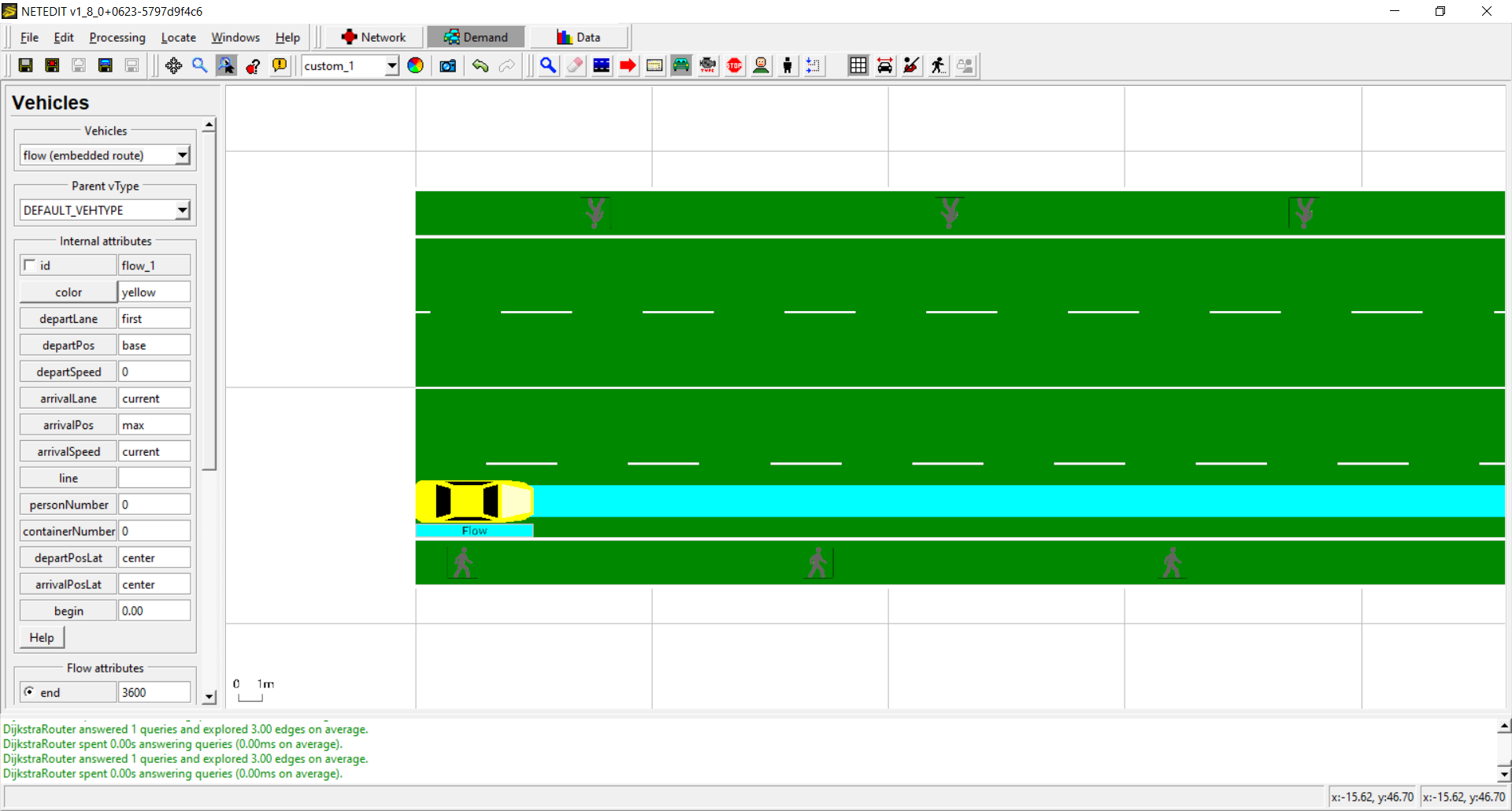Click the Help button under attributes

coord(42,638)
